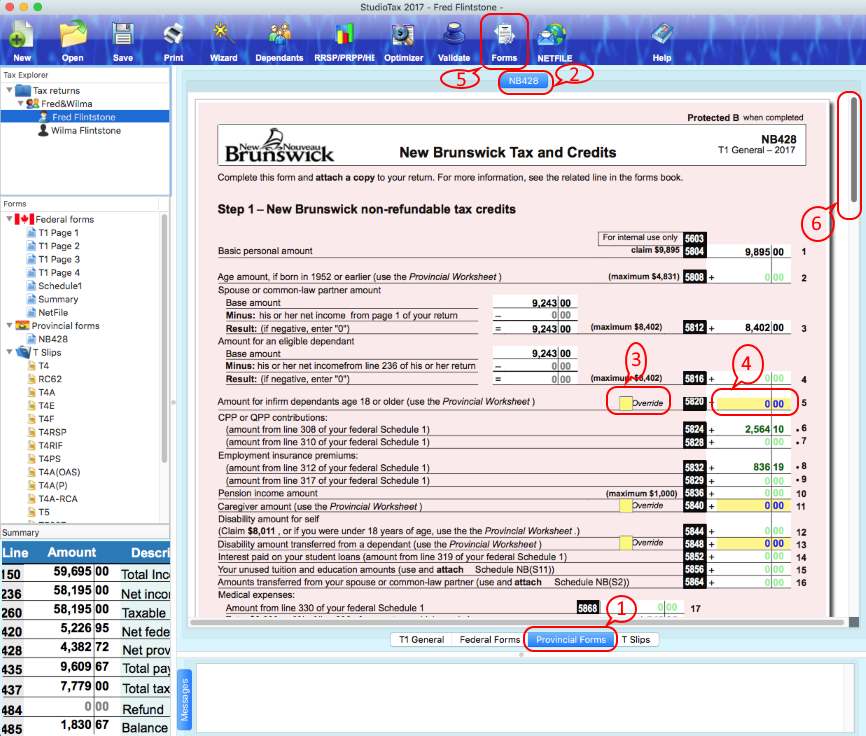Open T1 Page 2 form
Viewport: 866px width, 736px height.
tap(59, 246)
